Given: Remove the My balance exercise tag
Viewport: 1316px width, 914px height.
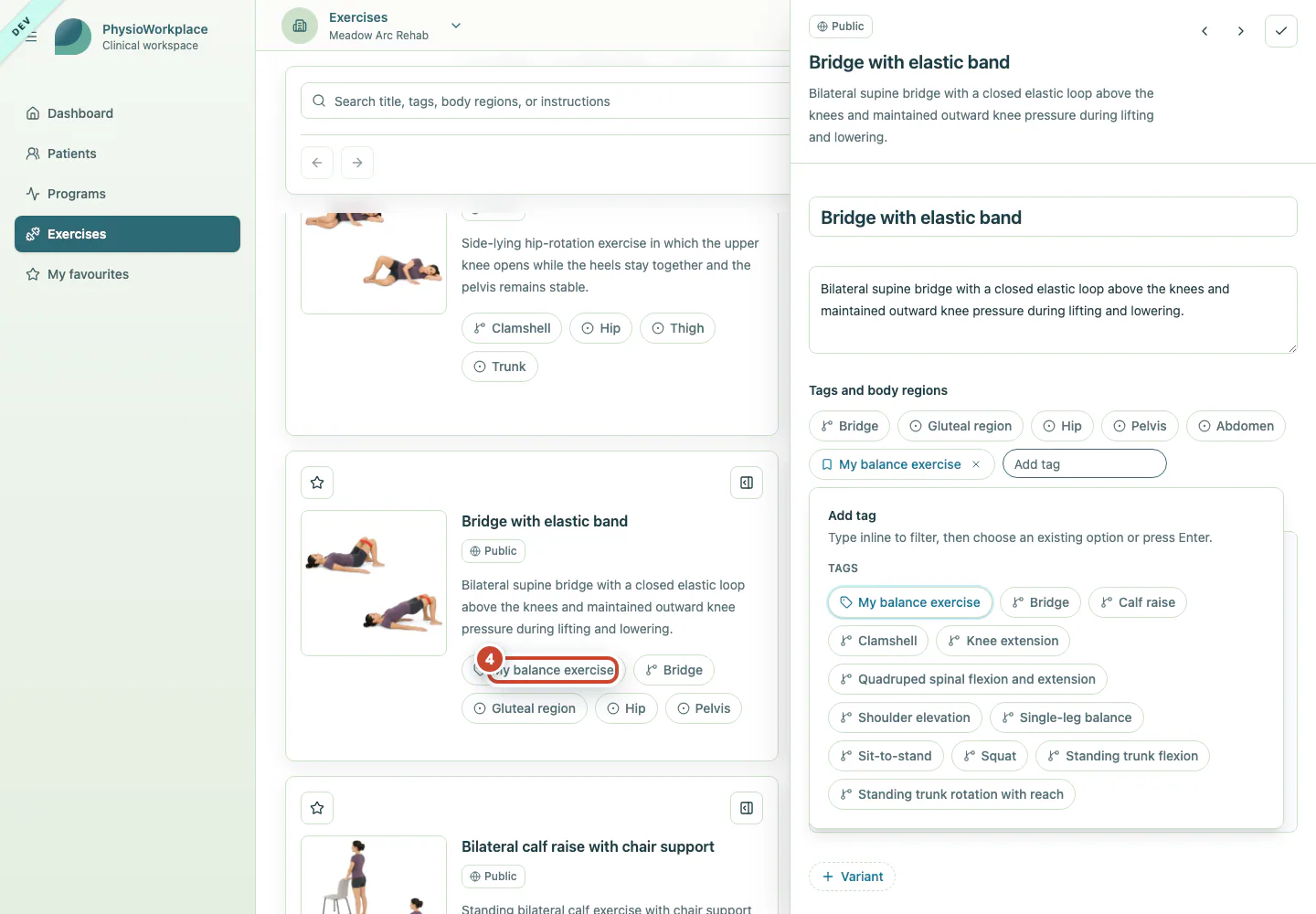Looking at the screenshot, I should point(976,464).
